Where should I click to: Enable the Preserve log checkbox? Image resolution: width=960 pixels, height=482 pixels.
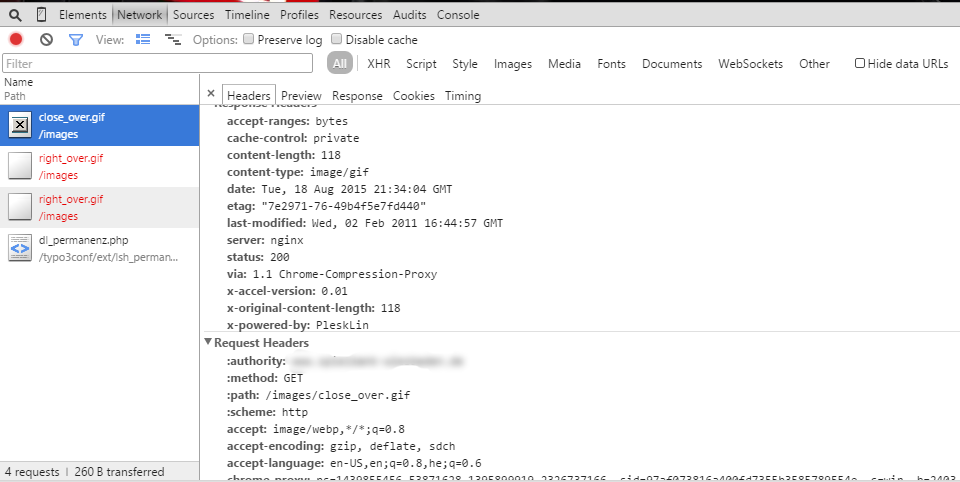point(249,40)
